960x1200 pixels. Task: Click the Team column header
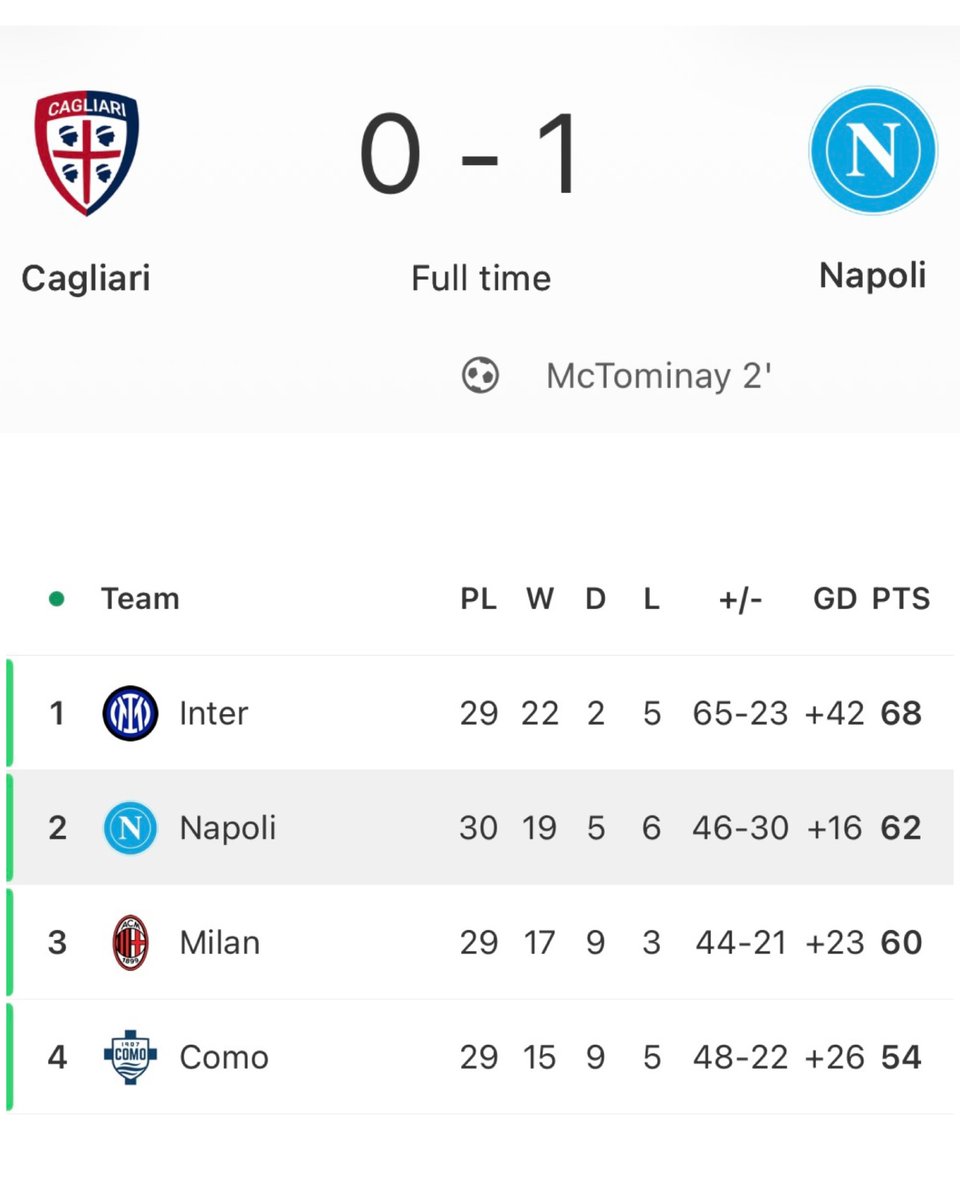tap(140, 599)
